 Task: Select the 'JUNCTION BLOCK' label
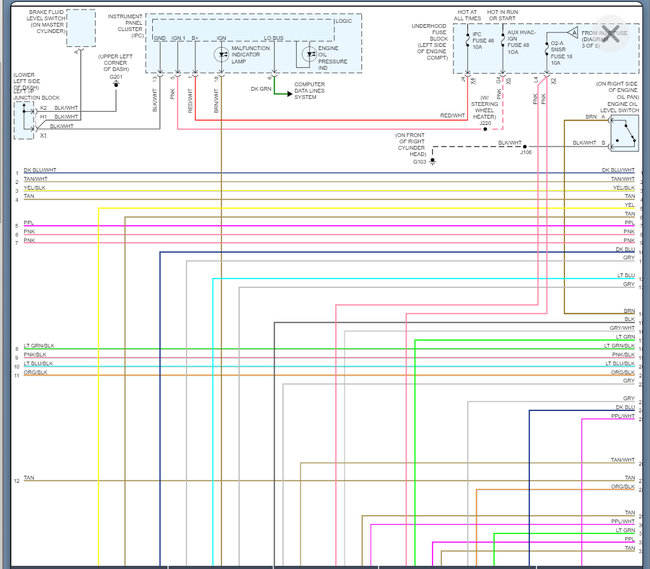(36, 98)
